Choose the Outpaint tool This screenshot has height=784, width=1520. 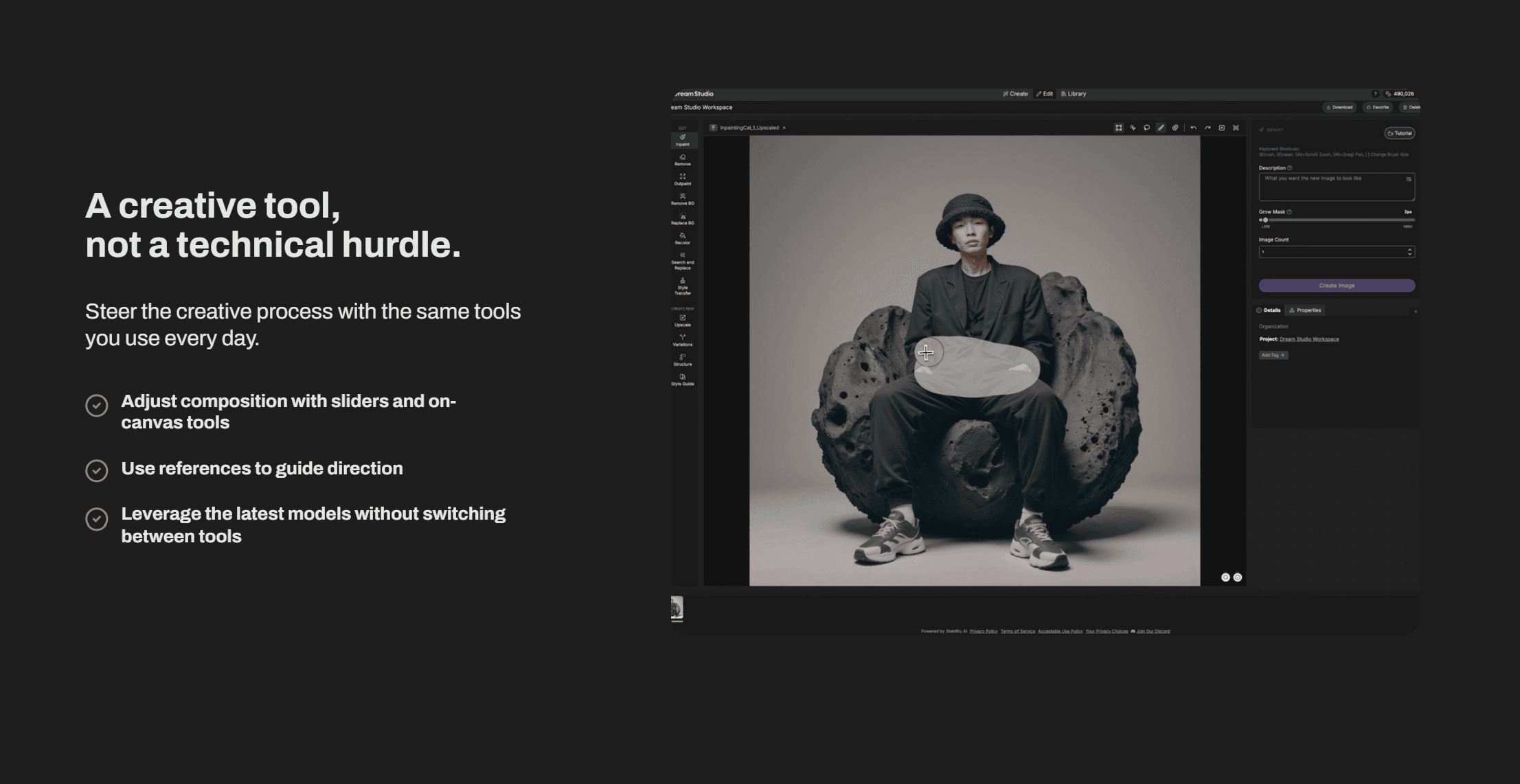(x=682, y=179)
